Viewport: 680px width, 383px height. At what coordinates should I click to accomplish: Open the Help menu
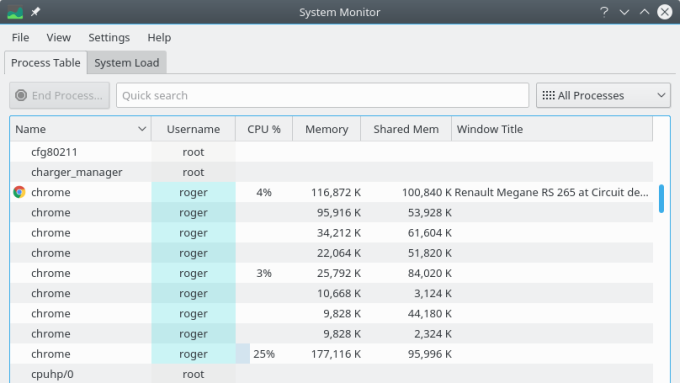(x=159, y=38)
